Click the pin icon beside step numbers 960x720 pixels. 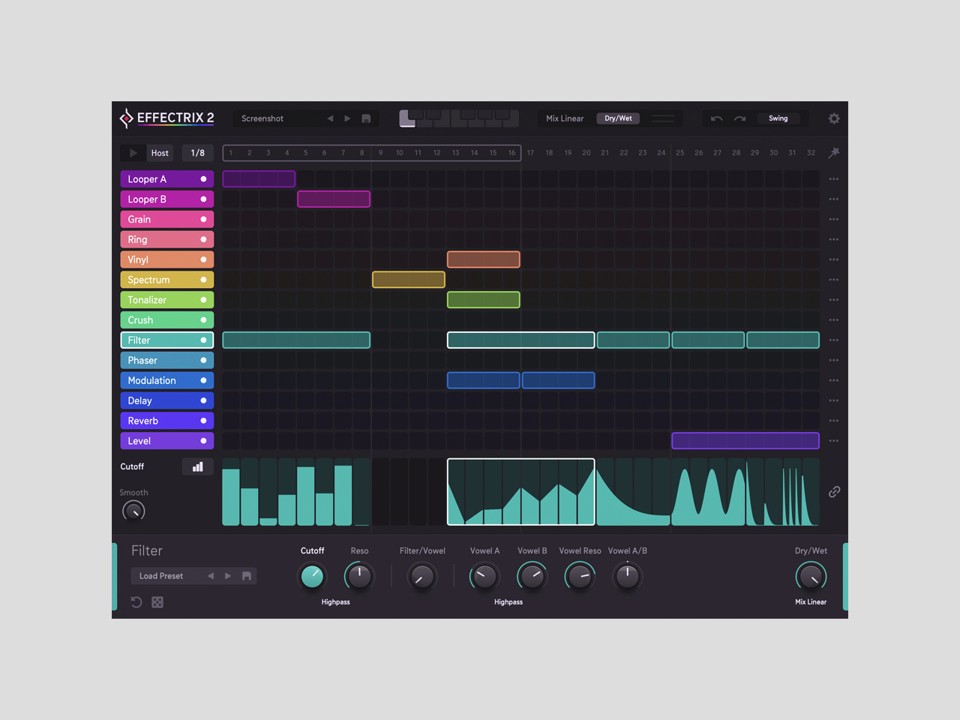pyautogui.click(x=833, y=152)
